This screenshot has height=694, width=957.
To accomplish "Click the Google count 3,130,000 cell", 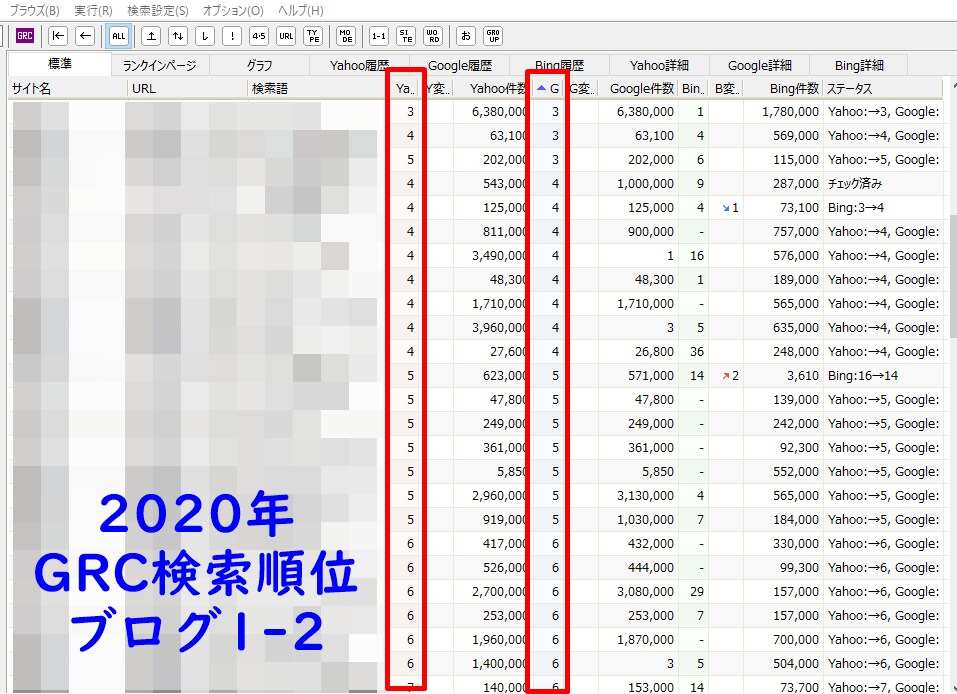I will [x=638, y=496].
